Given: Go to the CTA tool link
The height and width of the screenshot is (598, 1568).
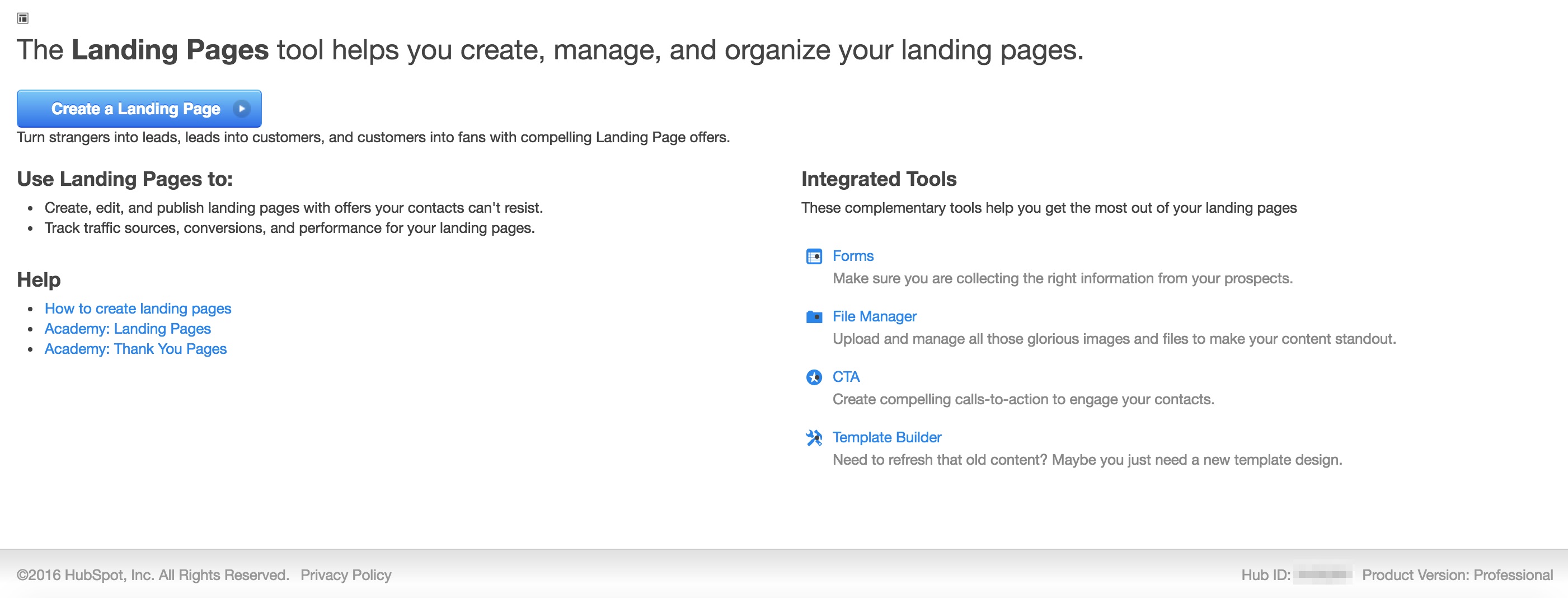Looking at the screenshot, I should pyautogui.click(x=846, y=377).
